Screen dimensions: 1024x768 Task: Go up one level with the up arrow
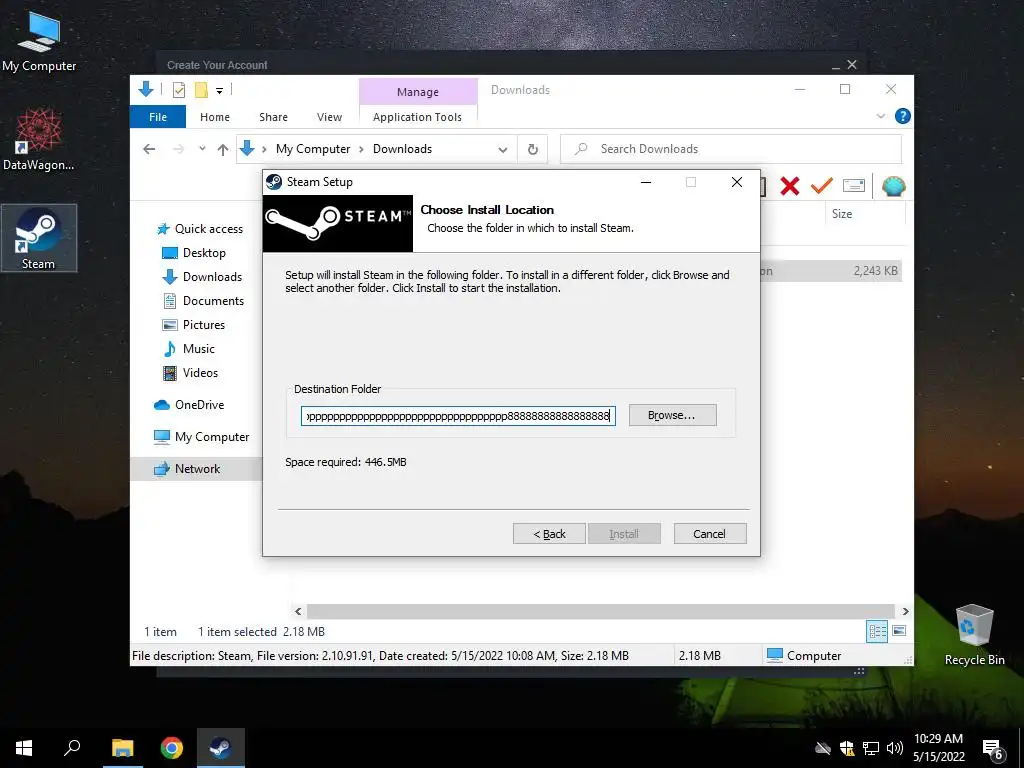point(223,150)
